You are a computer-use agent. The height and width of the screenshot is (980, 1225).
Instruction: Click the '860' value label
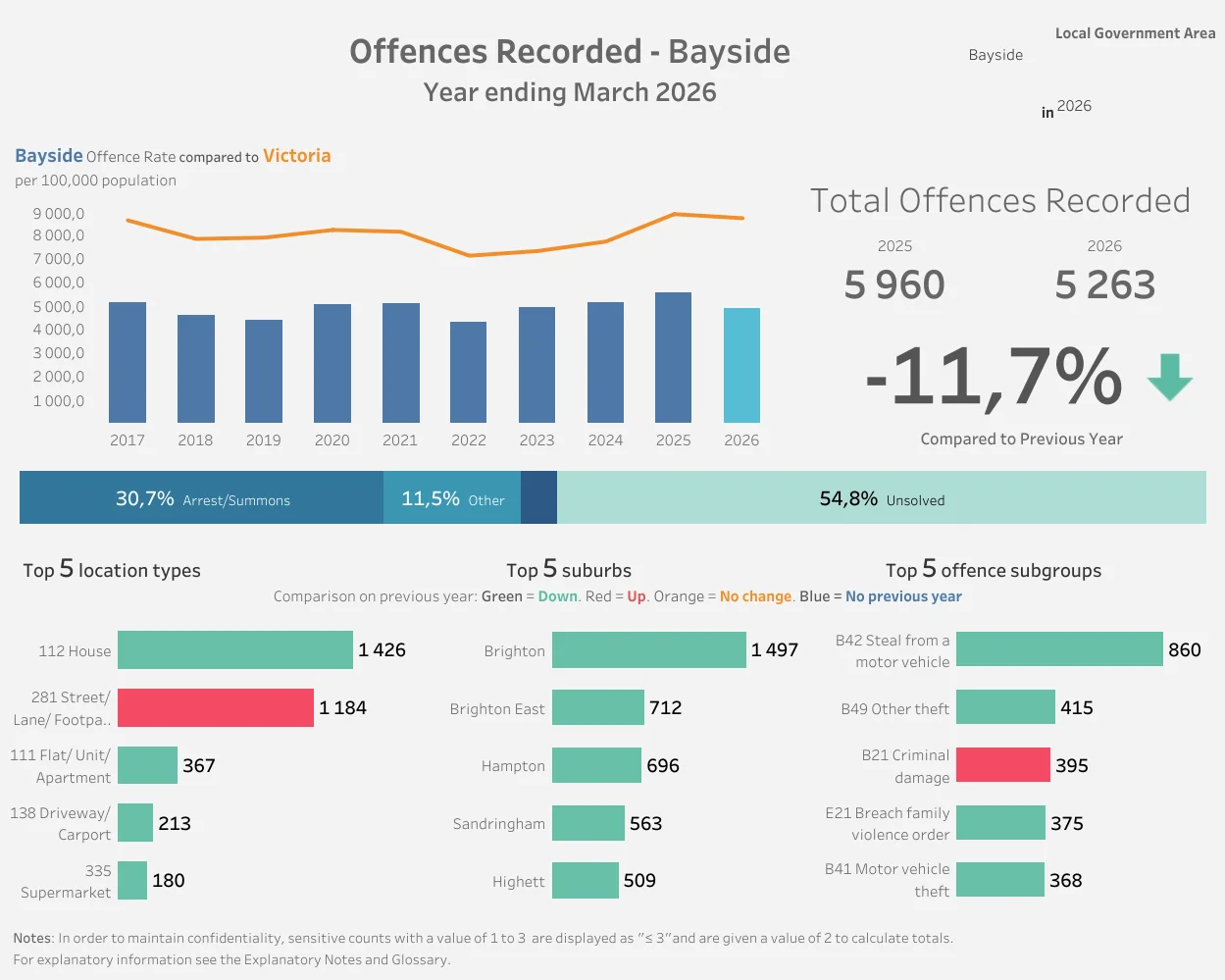pyautogui.click(x=1185, y=649)
